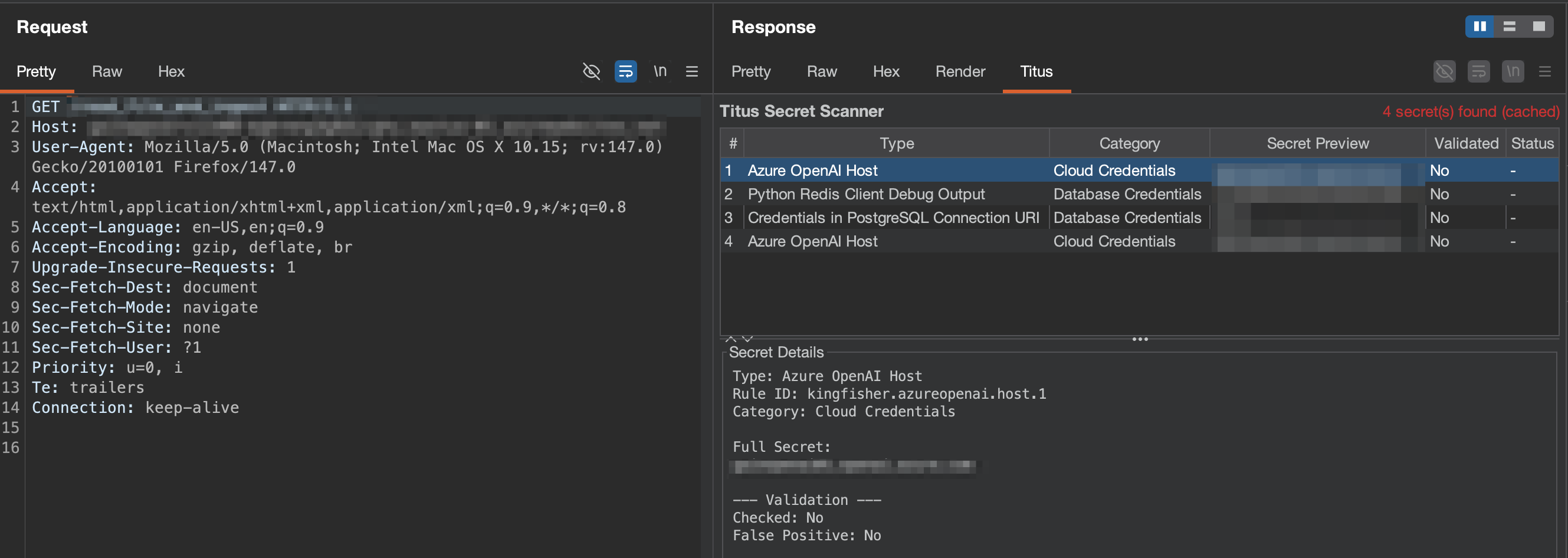The image size is (1568, 558).
Task: Switch to the Titus response tab
Action: coord(1036,71)
